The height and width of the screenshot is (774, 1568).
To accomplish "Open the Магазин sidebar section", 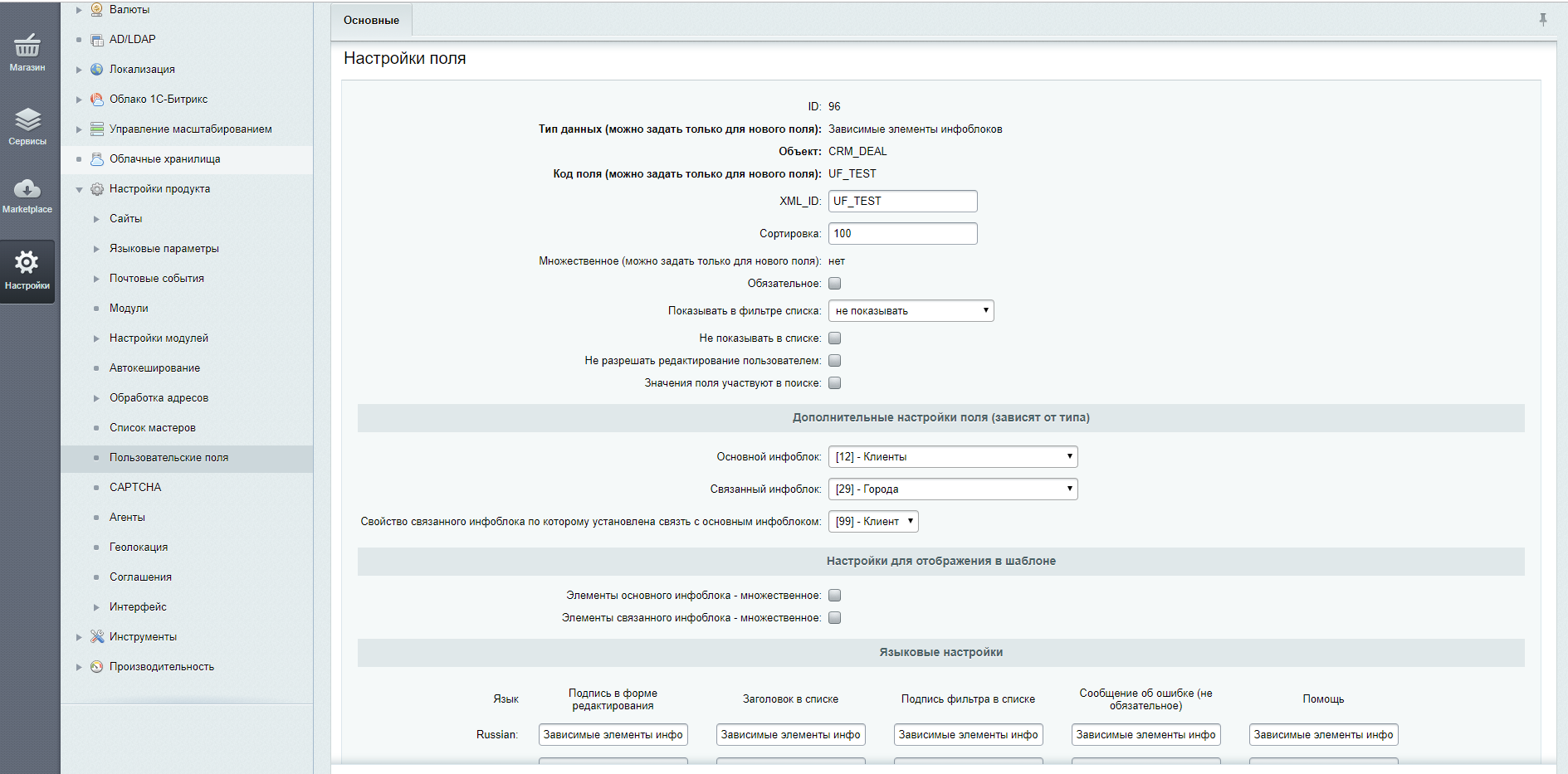I will tap(27, 51).
